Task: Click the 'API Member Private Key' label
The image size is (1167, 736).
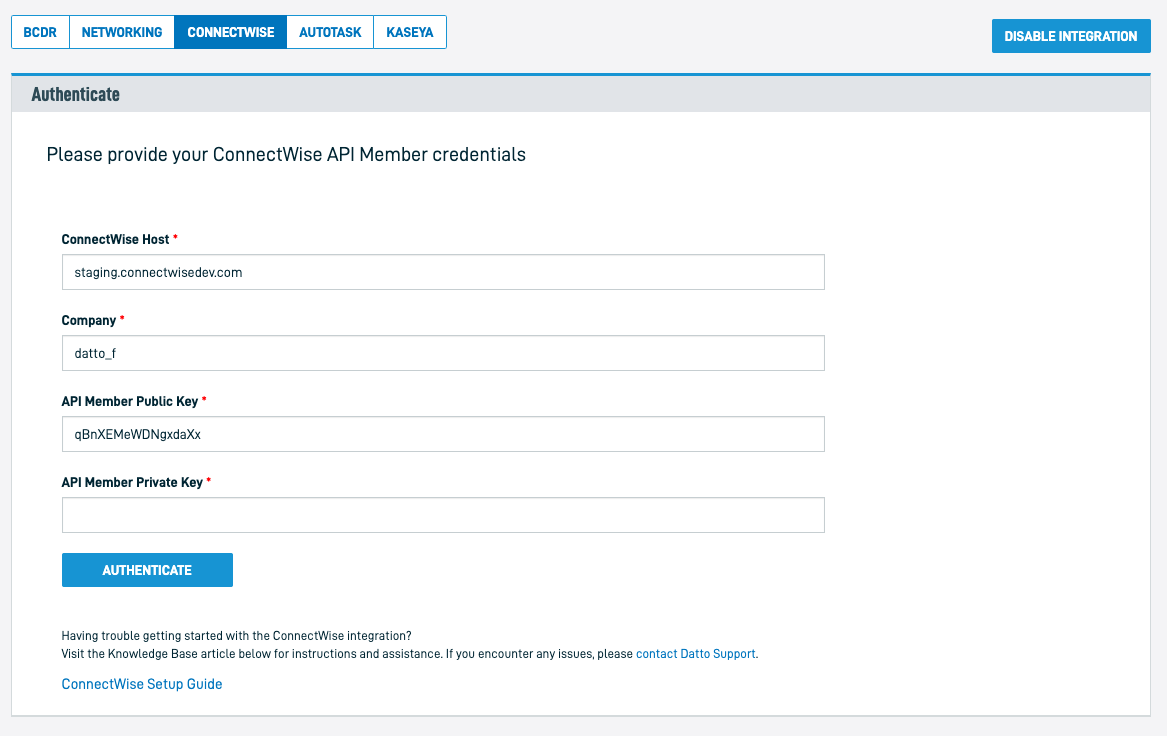Action: point(132,482)
